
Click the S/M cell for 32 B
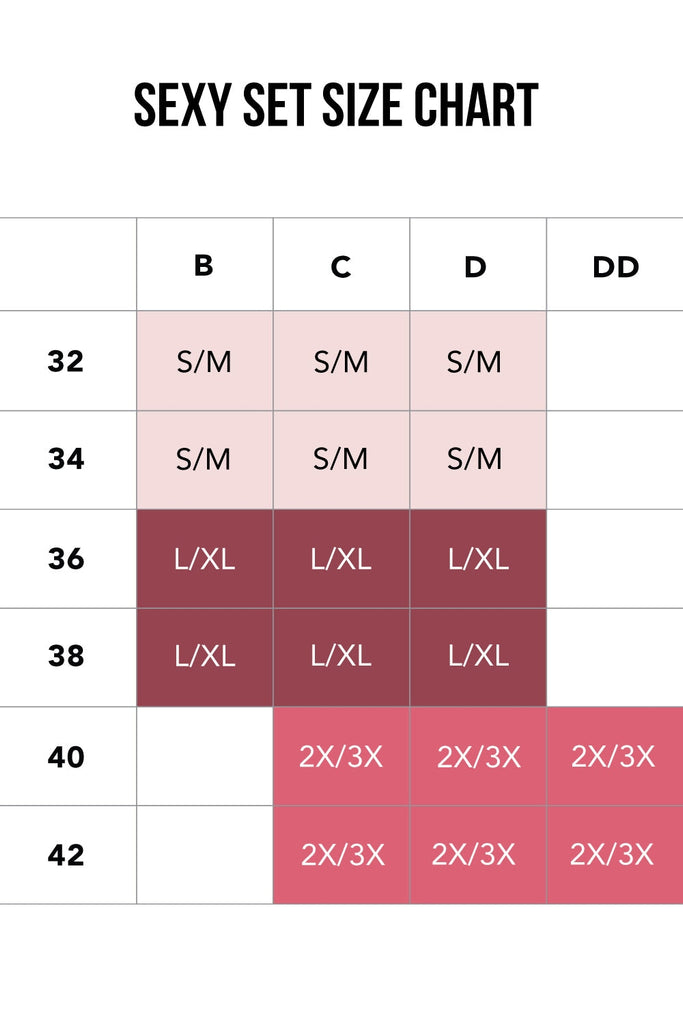coord(204,361)
